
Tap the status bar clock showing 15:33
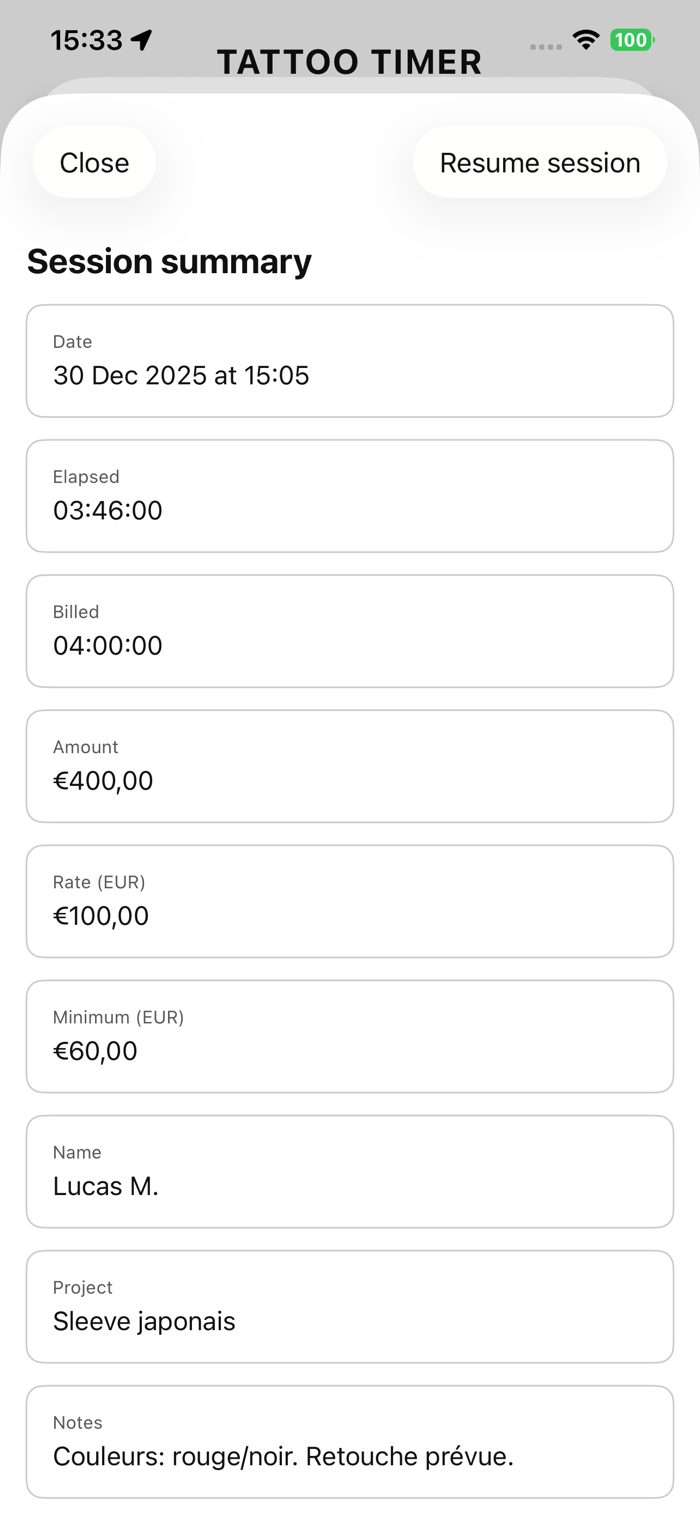[86, 40]
